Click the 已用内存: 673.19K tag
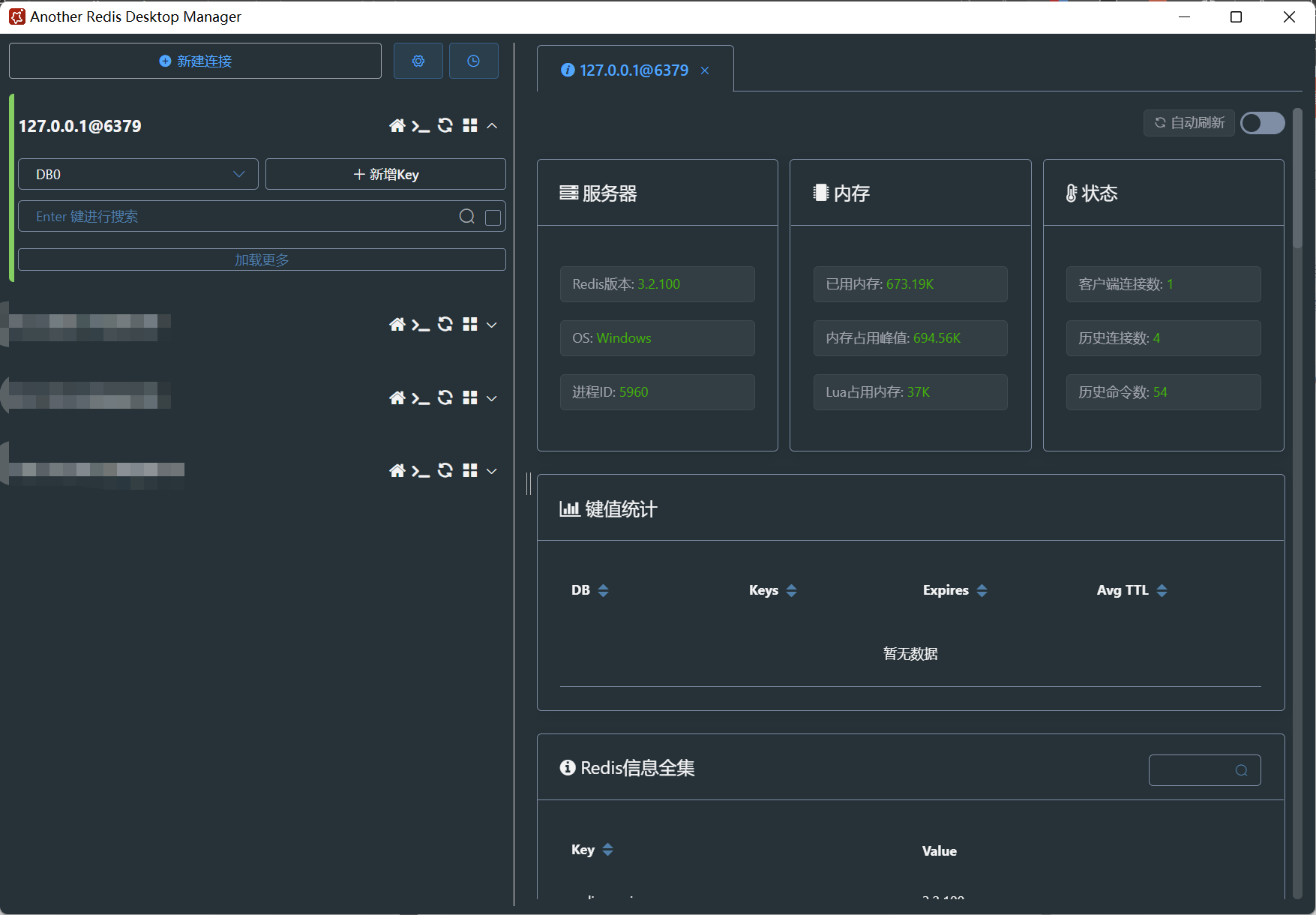1316x915 pixels. [910, 284]
